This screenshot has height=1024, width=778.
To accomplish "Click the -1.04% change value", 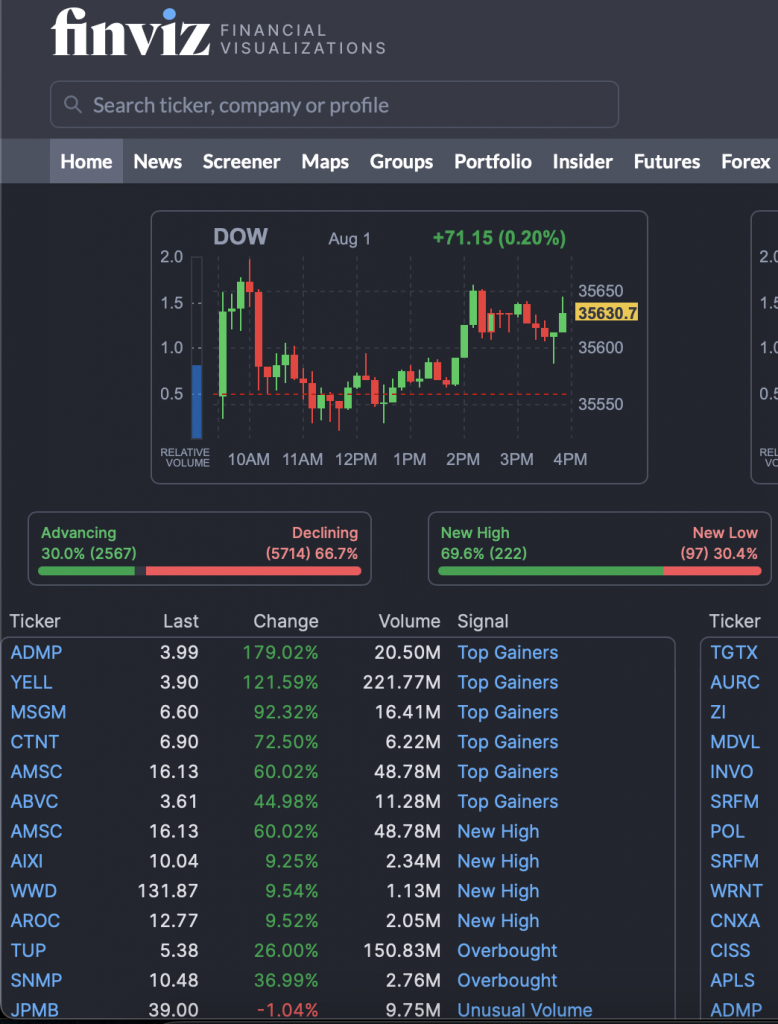I will point(287,1010).
